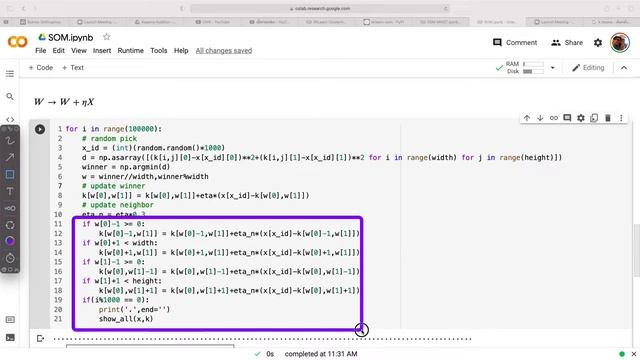Expand runtime connection options dropdown arrow

click(x=553, y=68)
